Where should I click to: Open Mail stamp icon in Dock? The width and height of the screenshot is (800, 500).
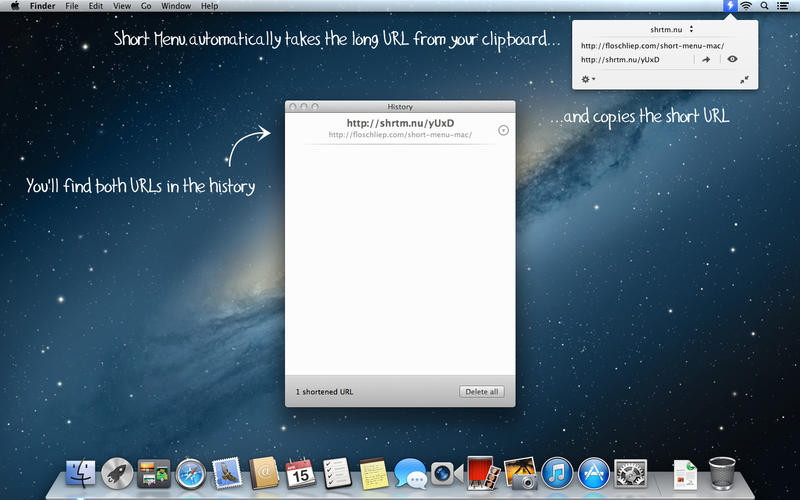227,472
